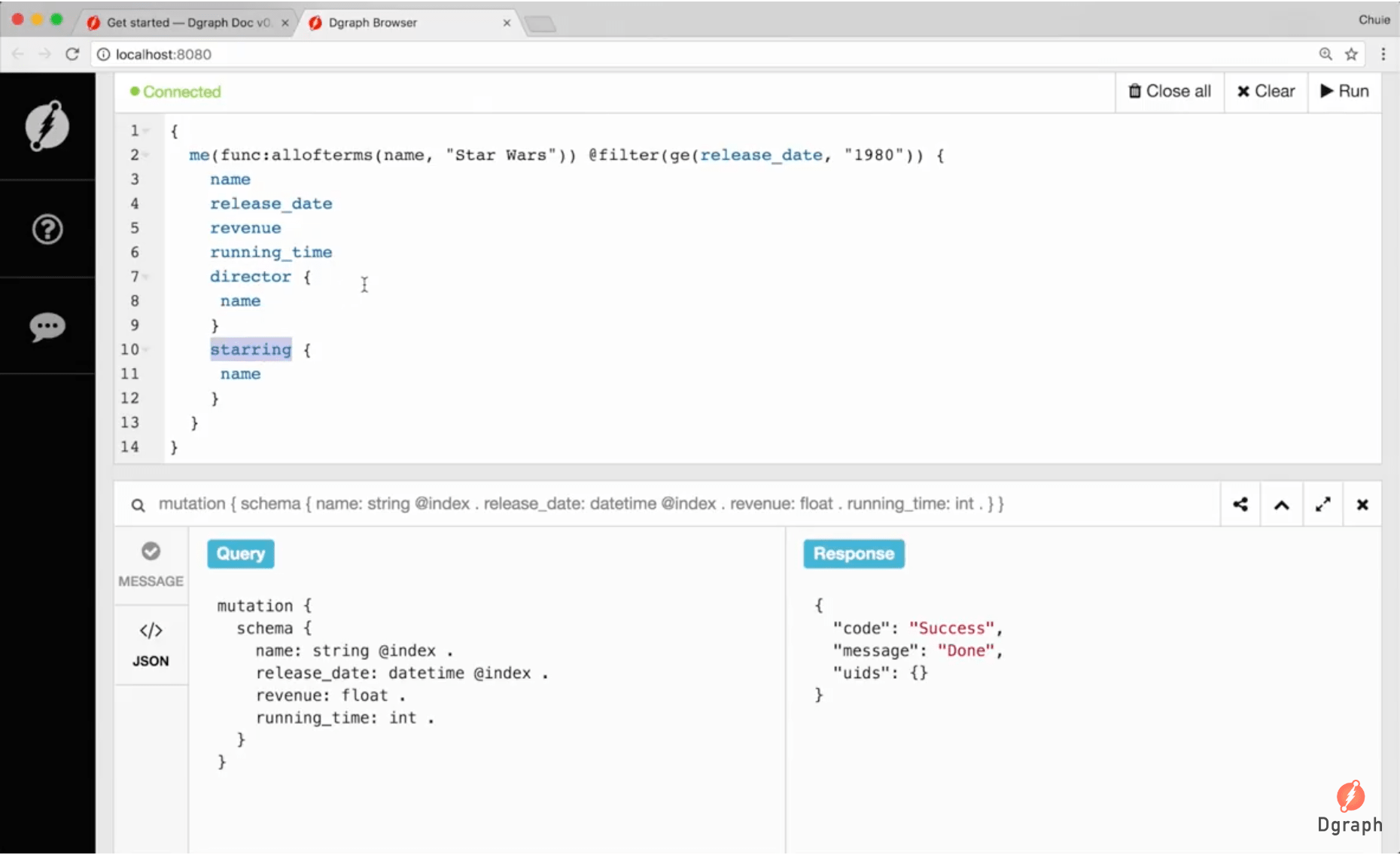1400x855 pixels.
Task: Fold director block at line 7
Action: coord(146,277)
